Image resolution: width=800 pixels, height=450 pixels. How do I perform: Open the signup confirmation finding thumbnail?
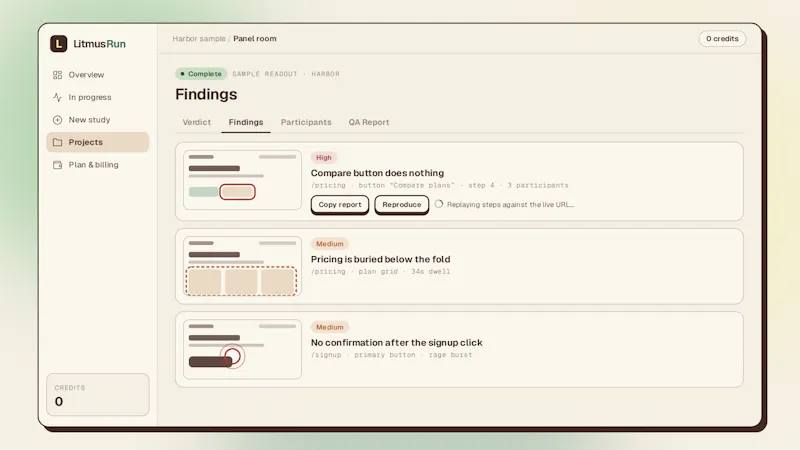pyautogui.click(x=242, y=349)
